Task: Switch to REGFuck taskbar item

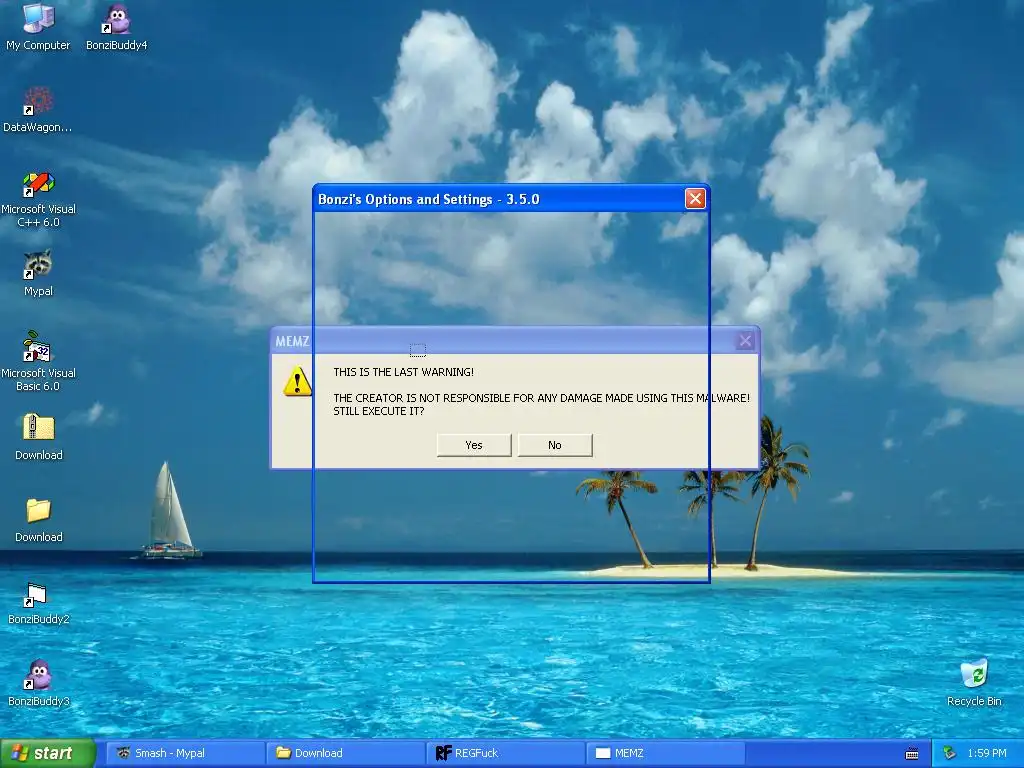Action: 506,754
